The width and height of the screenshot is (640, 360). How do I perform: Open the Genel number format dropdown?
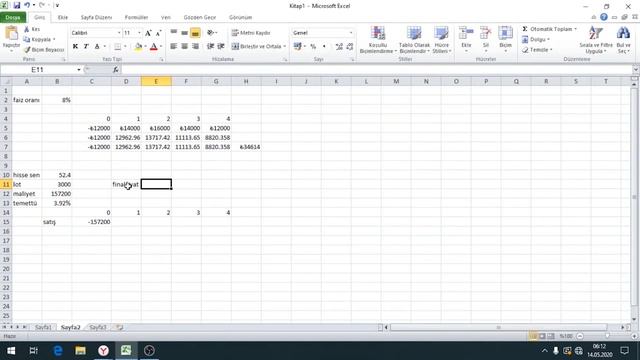pyautogui.click(x=351, y=33)
